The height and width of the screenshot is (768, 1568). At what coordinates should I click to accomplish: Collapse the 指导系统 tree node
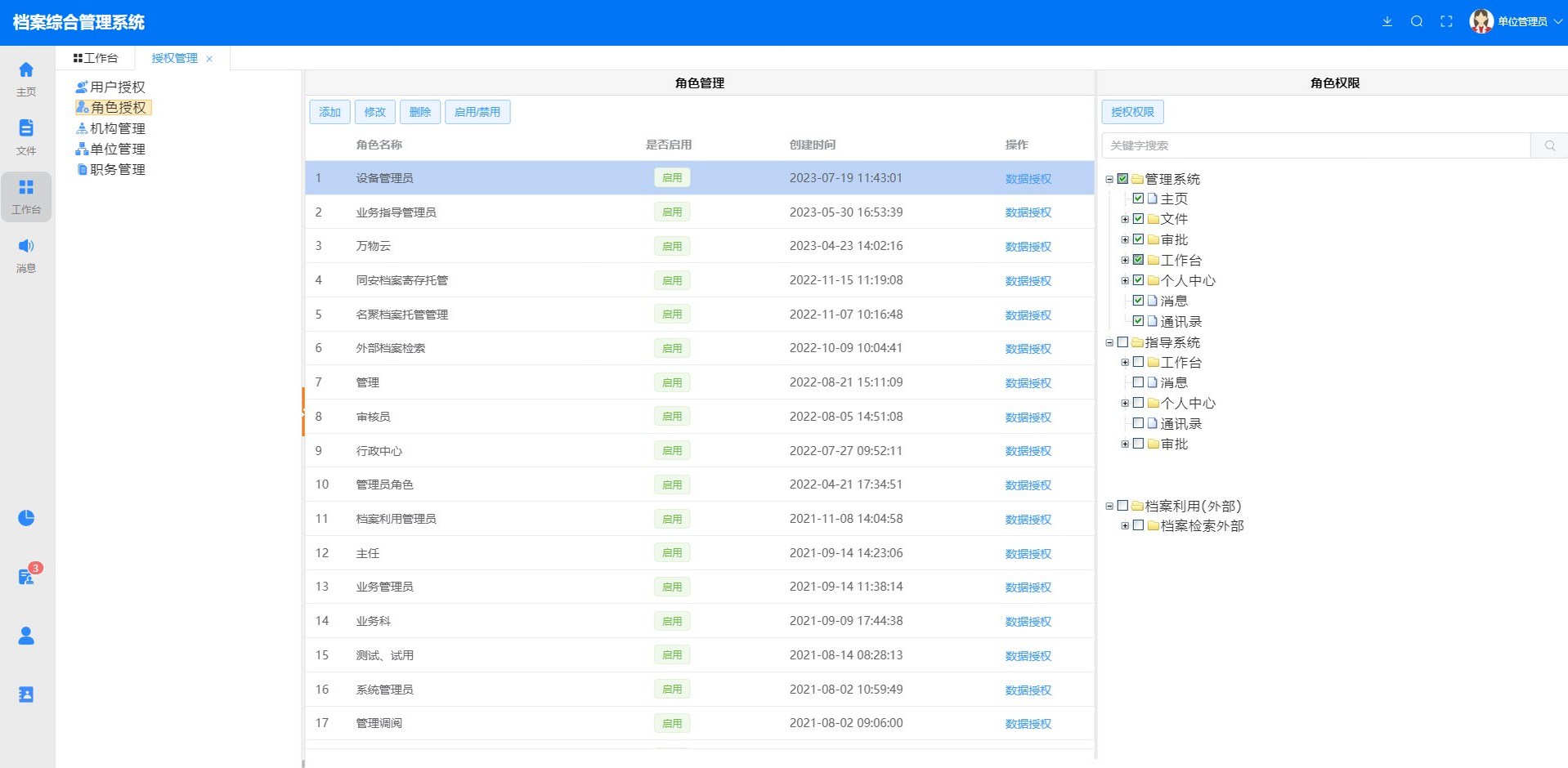(1109, 342)
